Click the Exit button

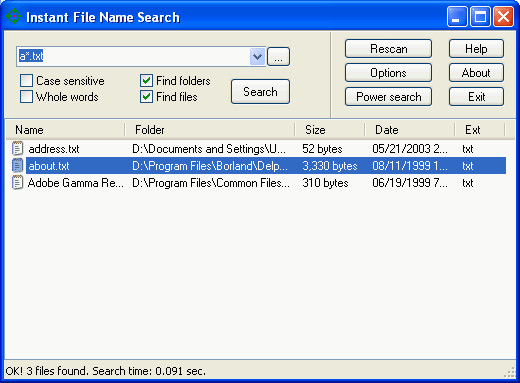coord(476,97)
